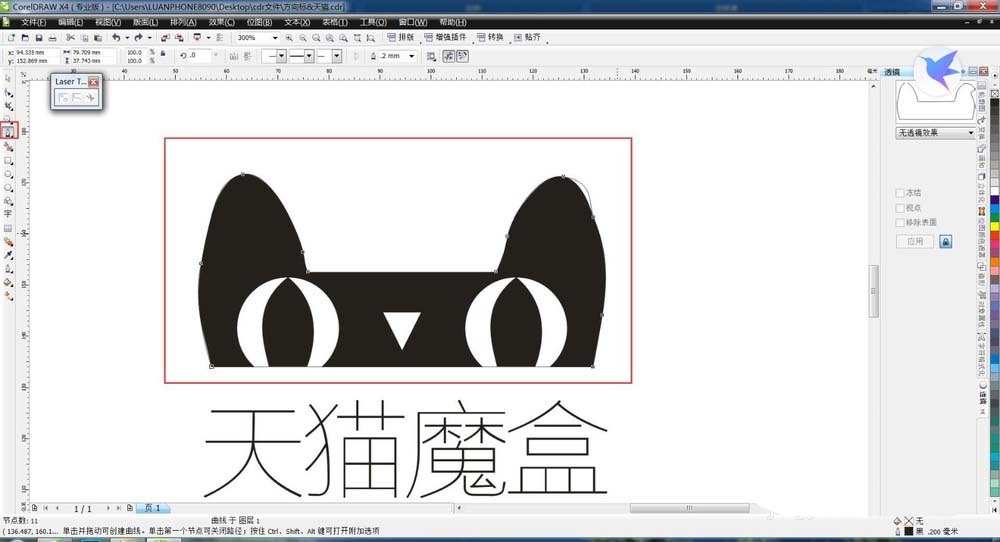Expand the Redo history dropdown arrow

point(149,38)
